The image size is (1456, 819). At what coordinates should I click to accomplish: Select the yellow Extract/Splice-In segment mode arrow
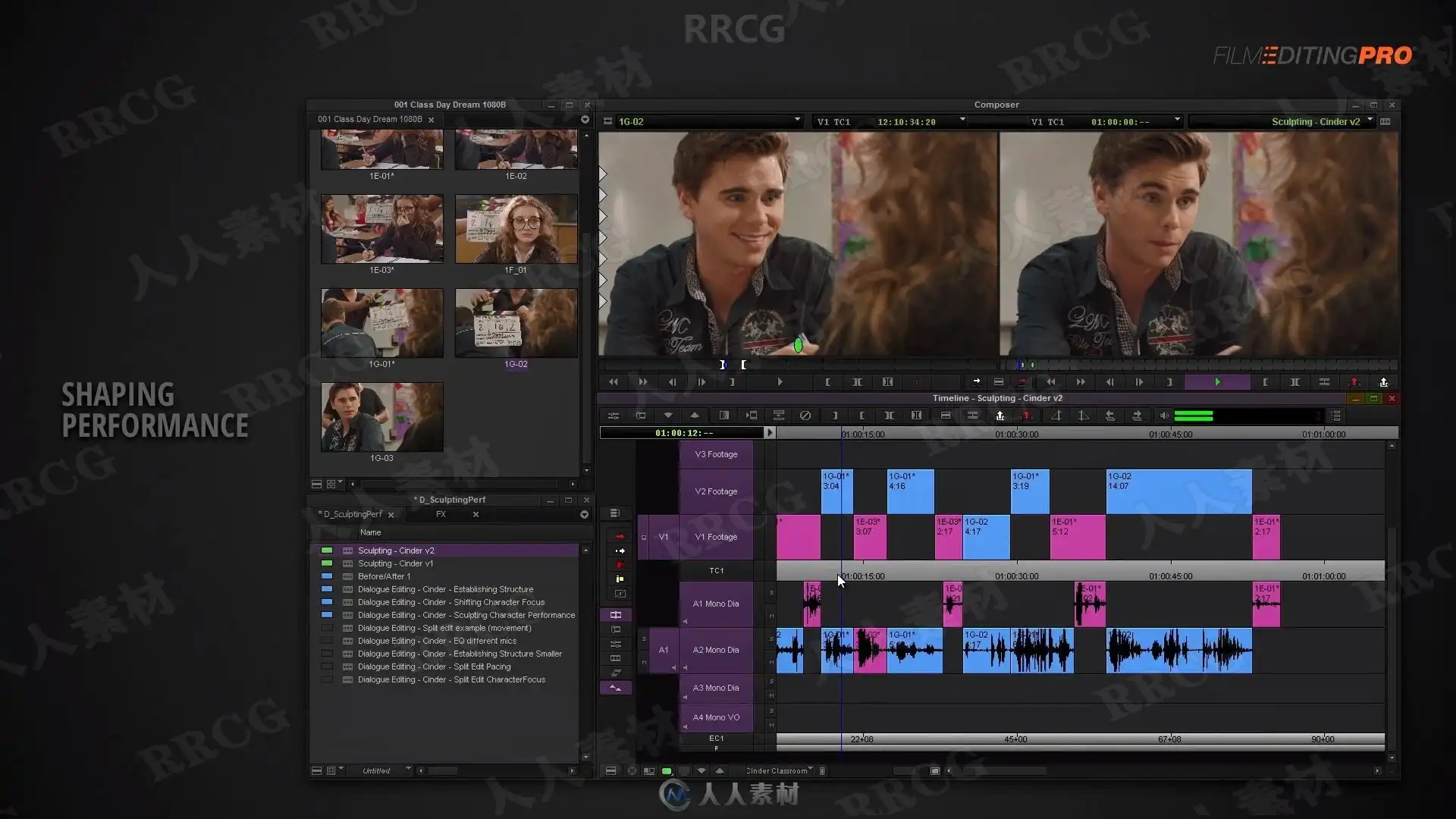pyautogui.click(x=620, y=551)
